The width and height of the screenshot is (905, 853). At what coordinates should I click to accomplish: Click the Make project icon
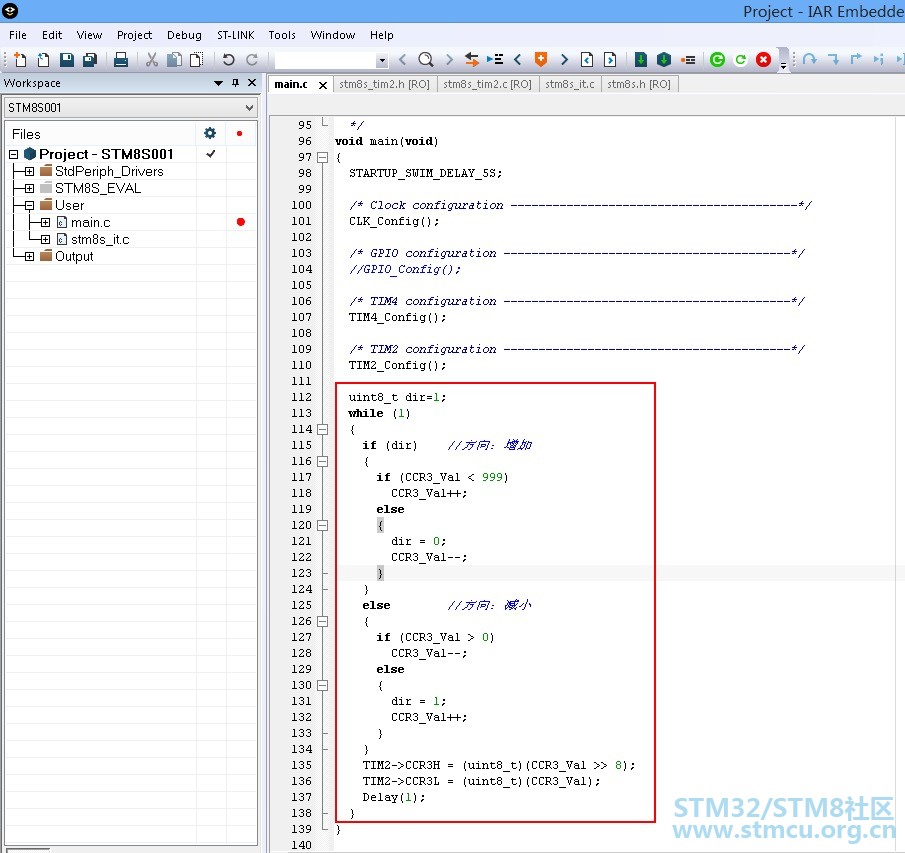(x=664, y=59)
